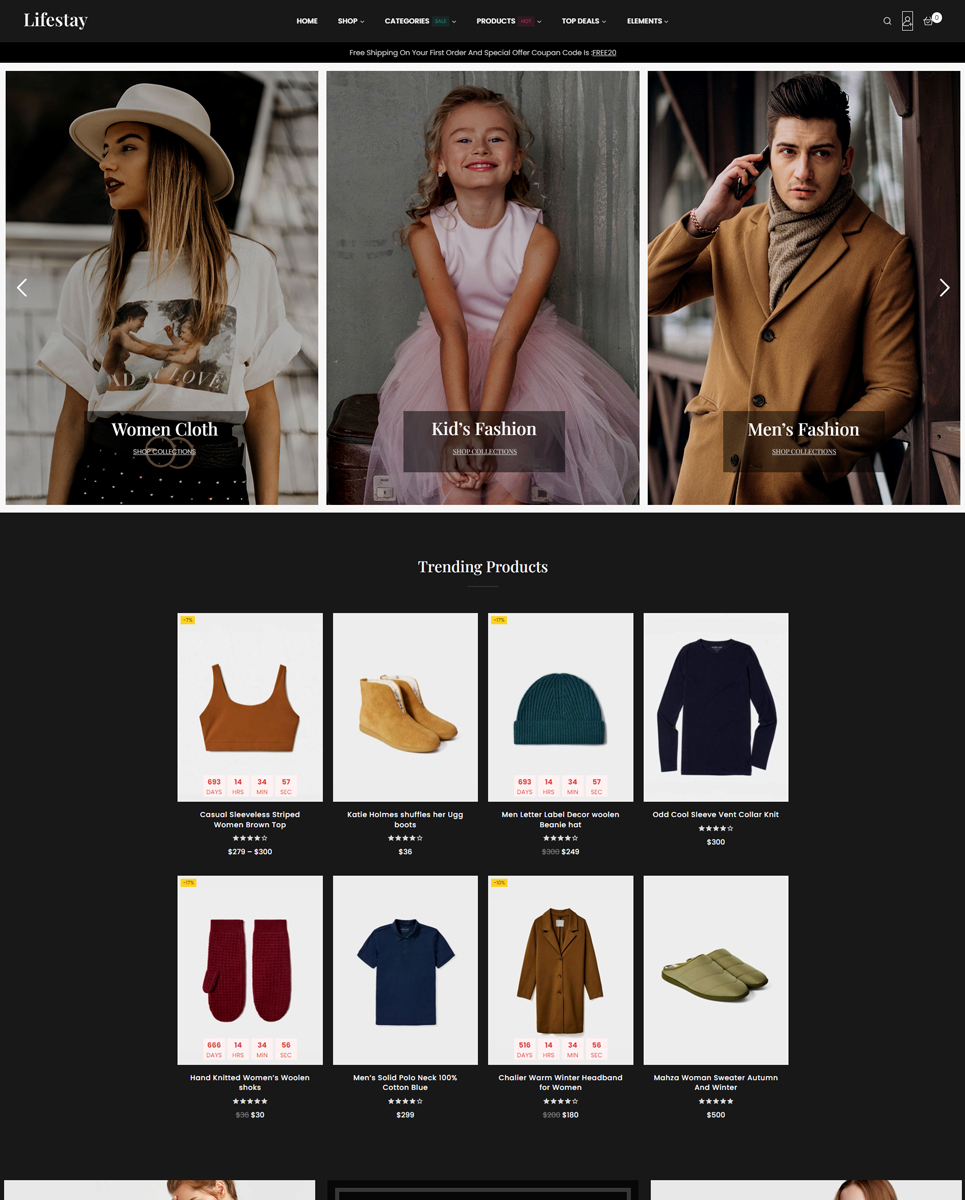Go to the Home menu item

click(x=307, y=21)
